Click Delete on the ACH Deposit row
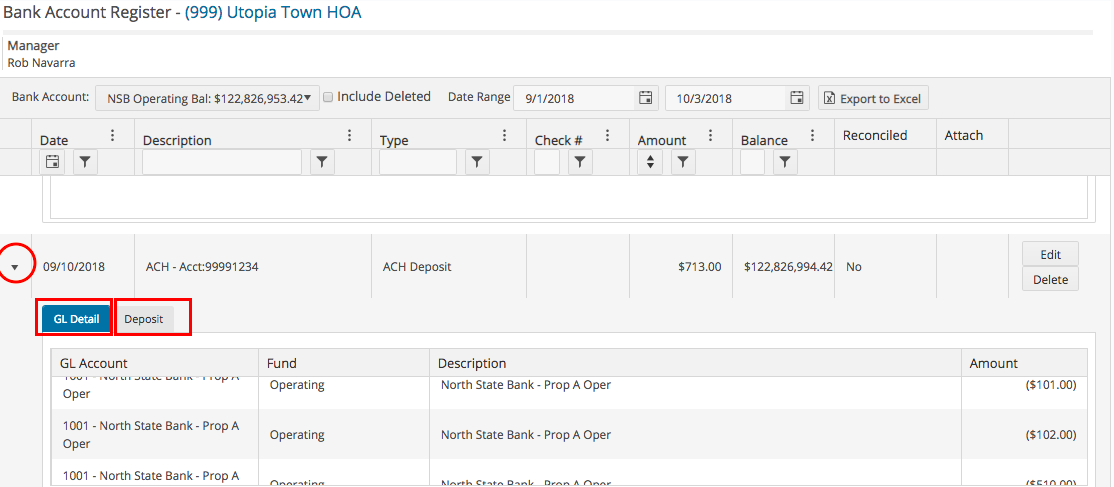The image size is (1114, 487). [1050, 279]
